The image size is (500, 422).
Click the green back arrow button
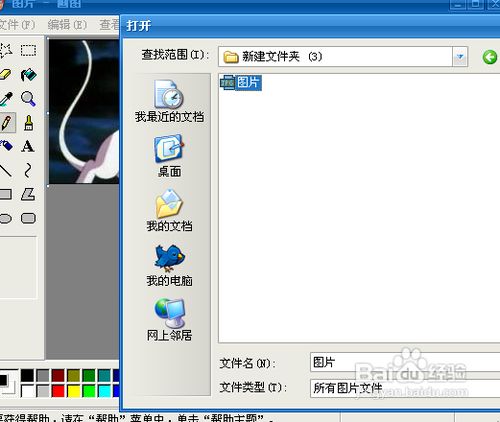click(489, 57)
